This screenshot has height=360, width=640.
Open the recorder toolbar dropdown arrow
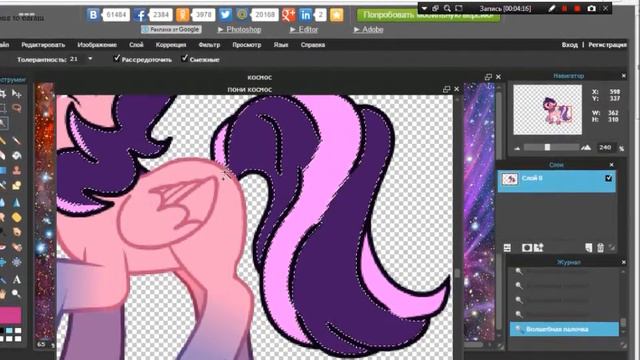tap(424, 8)
